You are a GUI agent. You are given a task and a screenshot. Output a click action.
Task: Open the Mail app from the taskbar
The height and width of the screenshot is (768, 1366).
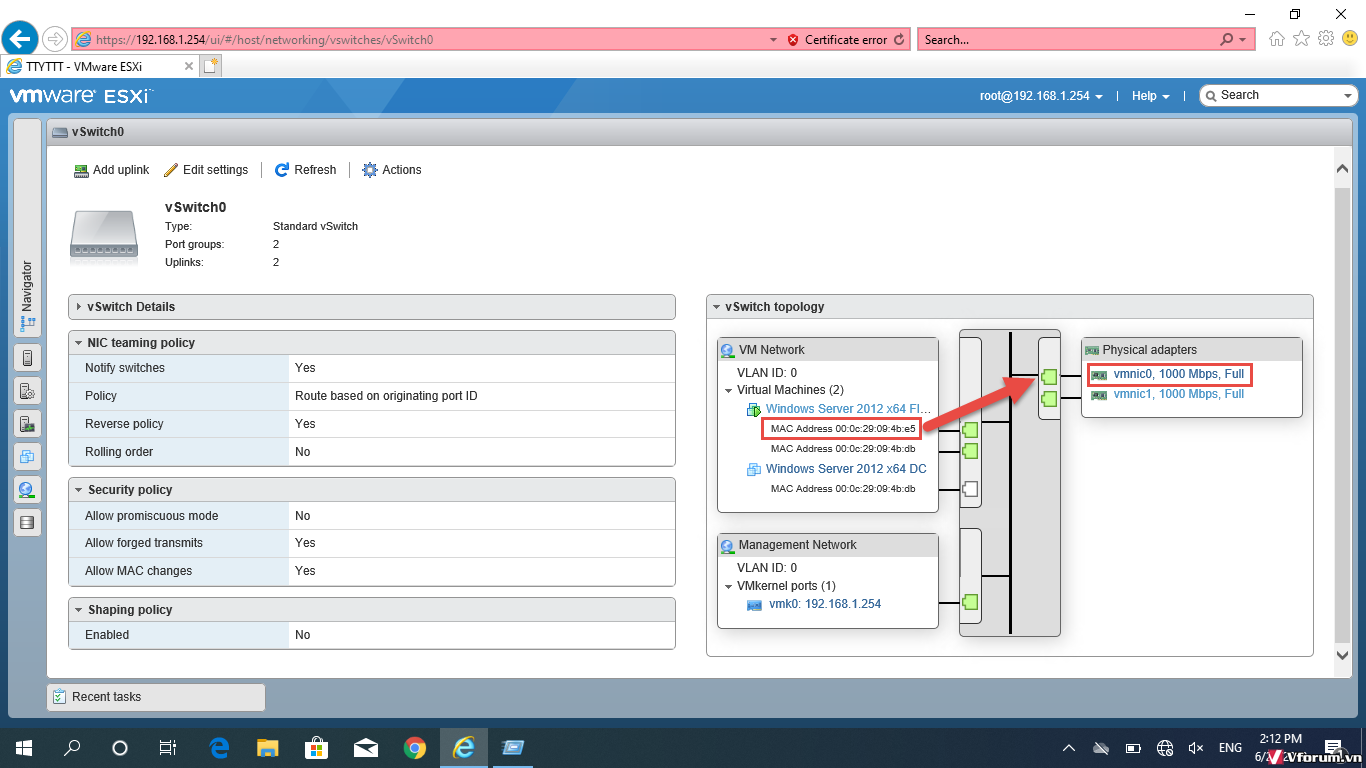365,748
